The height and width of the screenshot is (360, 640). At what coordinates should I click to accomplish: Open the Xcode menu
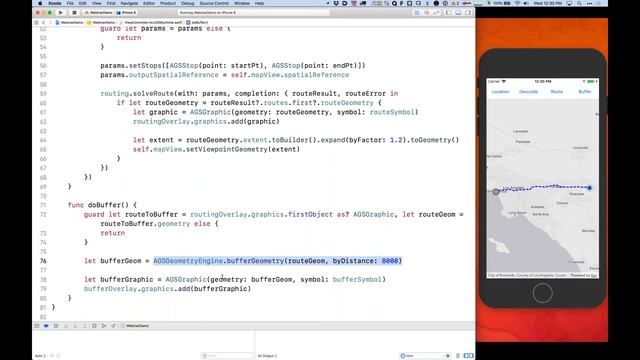[x=54, y=3]
